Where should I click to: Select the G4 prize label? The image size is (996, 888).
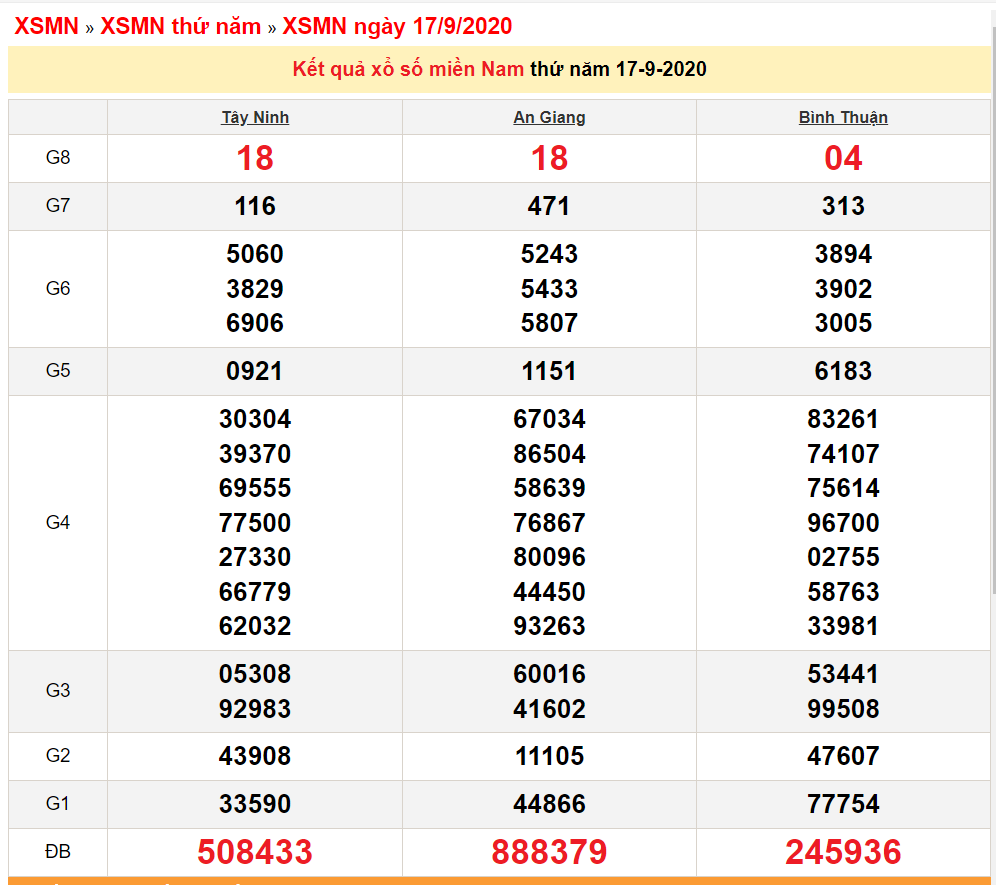point(57,522)
